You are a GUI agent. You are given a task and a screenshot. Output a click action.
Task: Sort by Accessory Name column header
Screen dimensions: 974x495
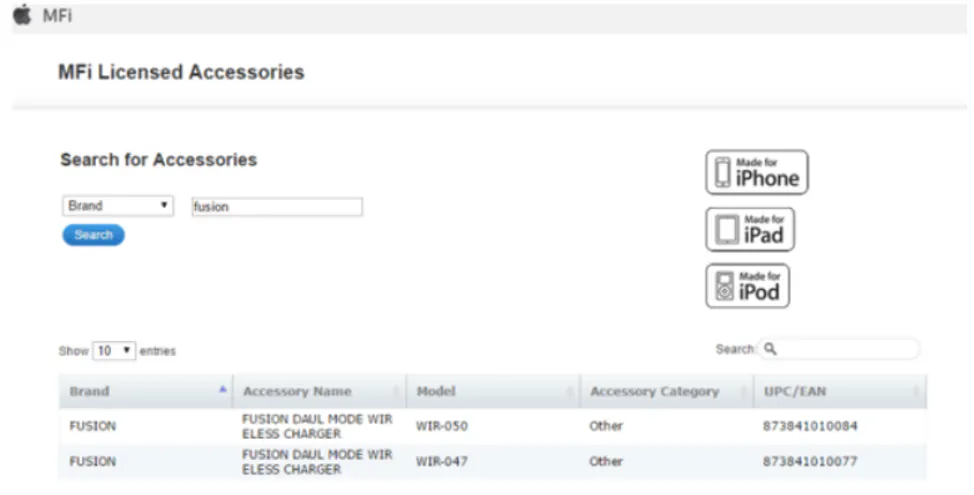[x=297, y=391]
